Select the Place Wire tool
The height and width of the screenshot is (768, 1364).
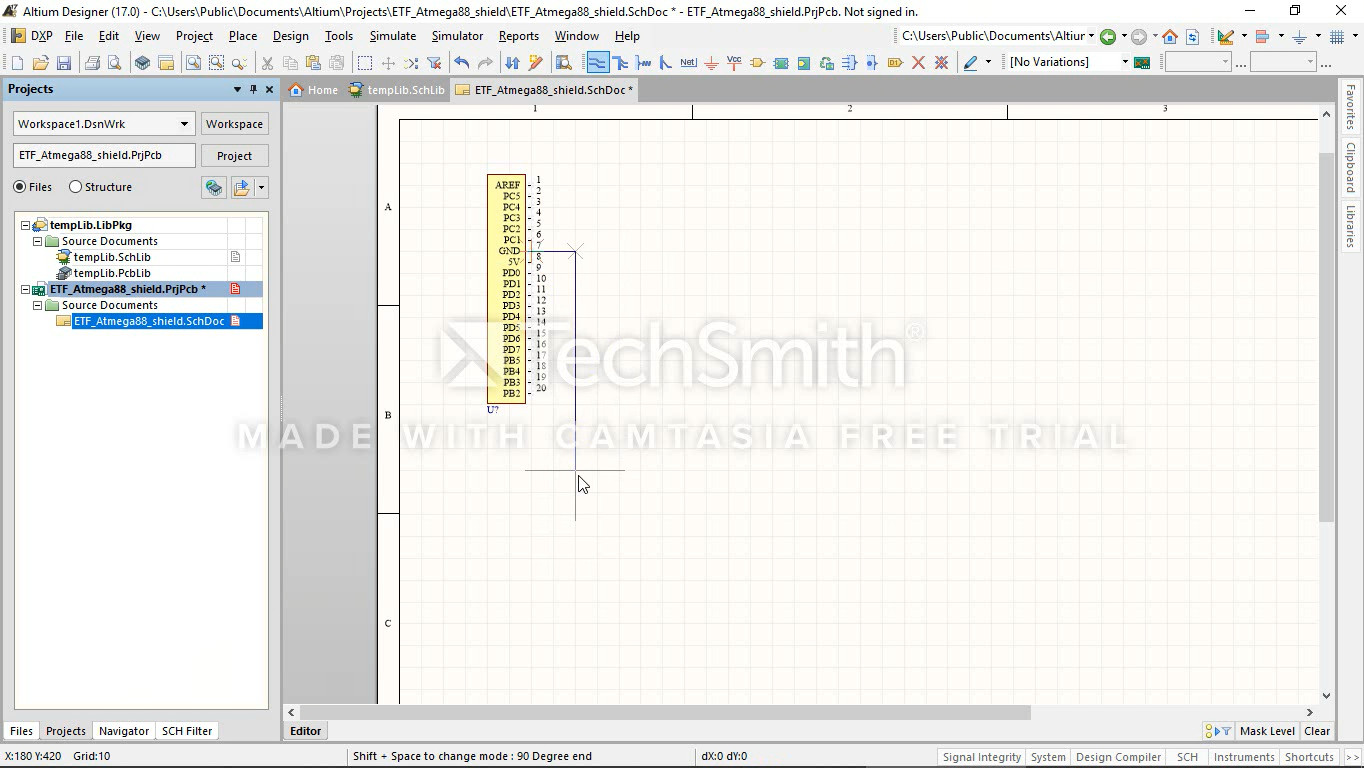pos(597,63)
